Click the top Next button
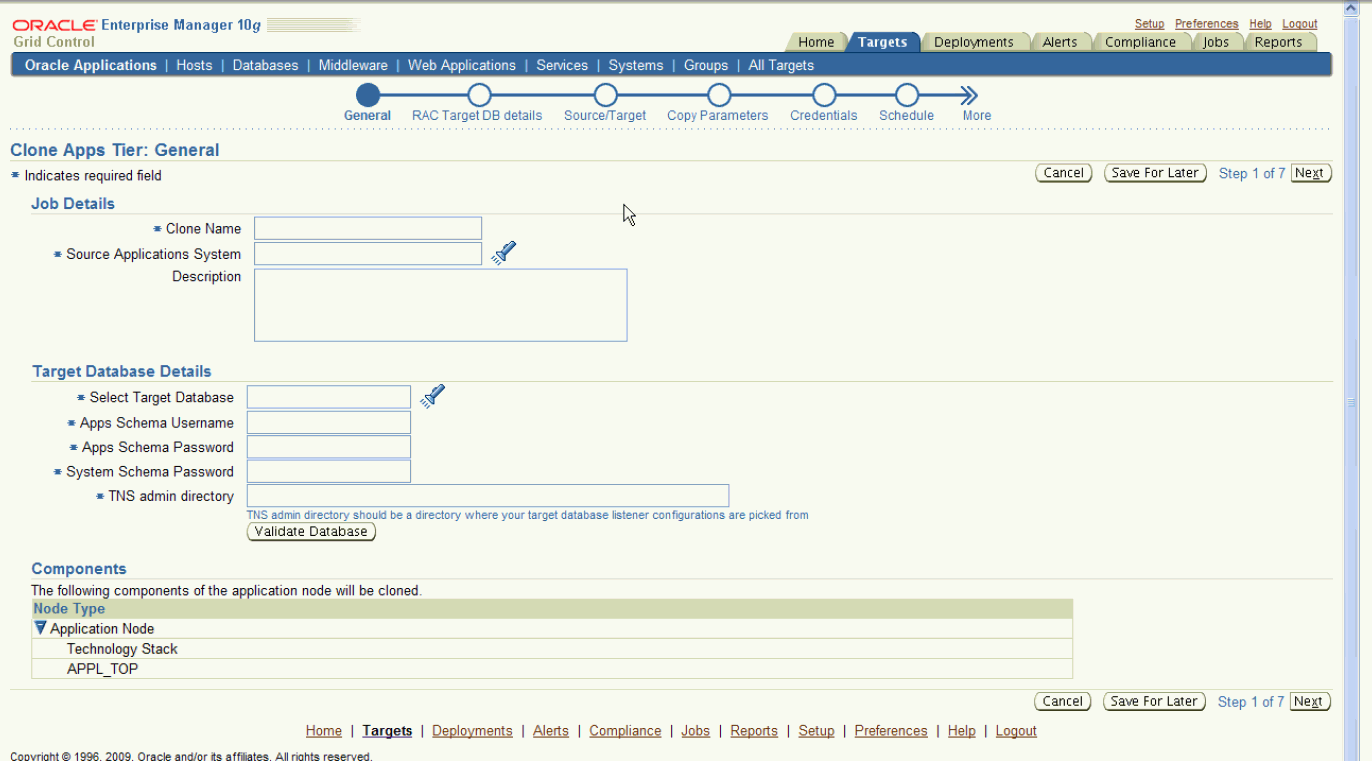 (x=1311, y=173)
